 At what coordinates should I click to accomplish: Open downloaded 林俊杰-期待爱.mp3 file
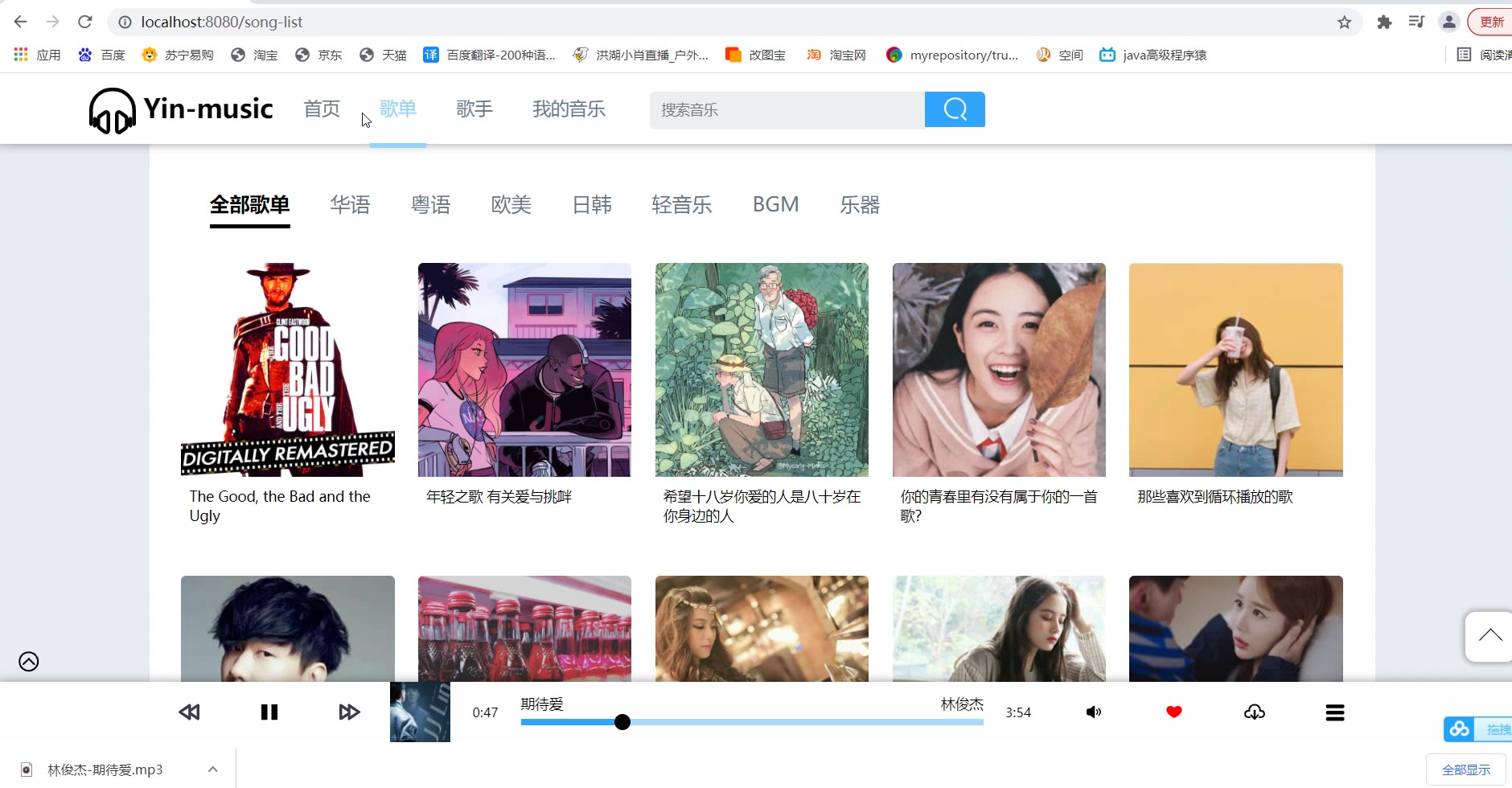[x=105, y=770]
